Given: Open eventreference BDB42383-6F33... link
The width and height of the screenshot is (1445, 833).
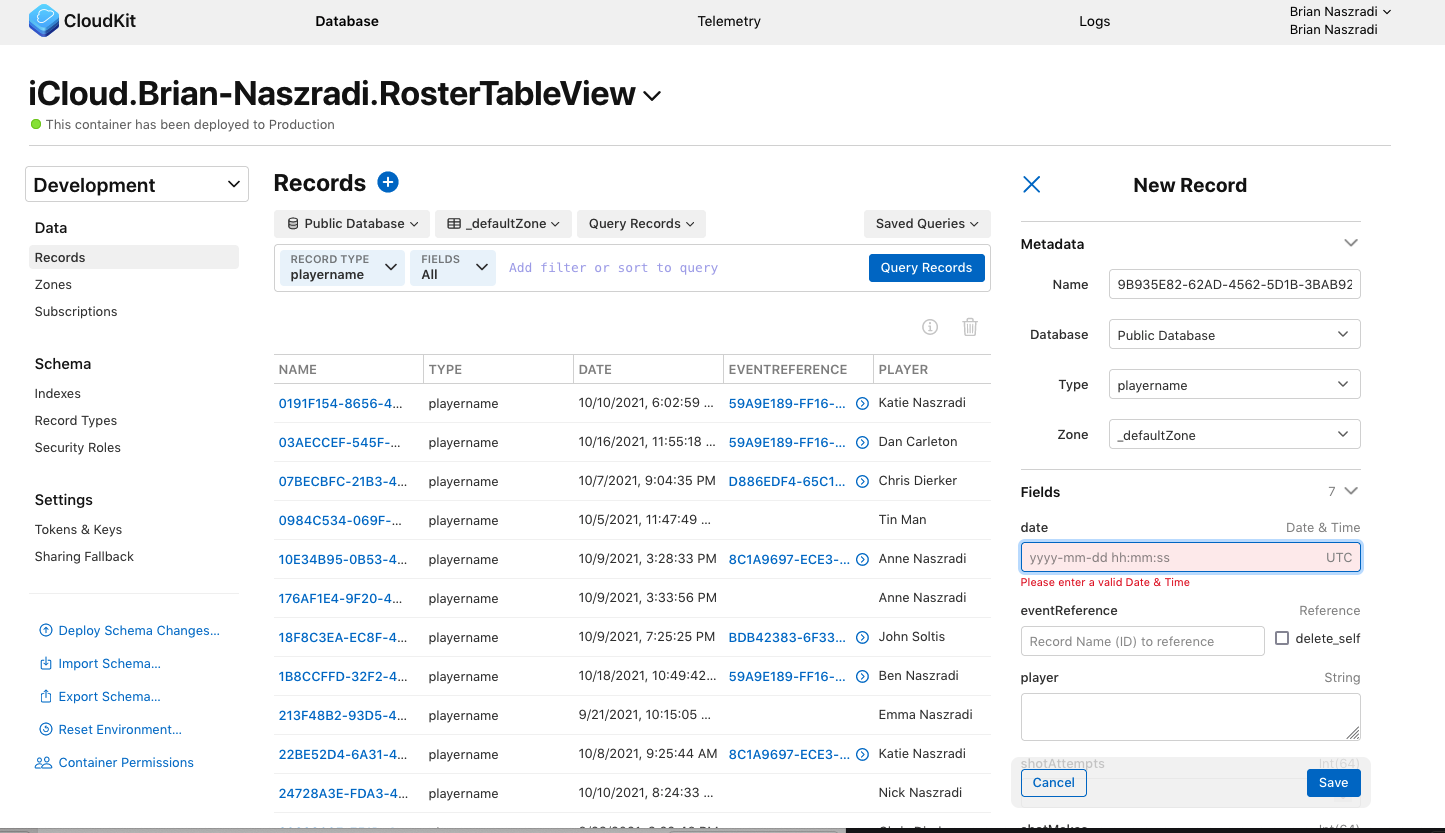Looking at the screenshot, I should point(787,637).
